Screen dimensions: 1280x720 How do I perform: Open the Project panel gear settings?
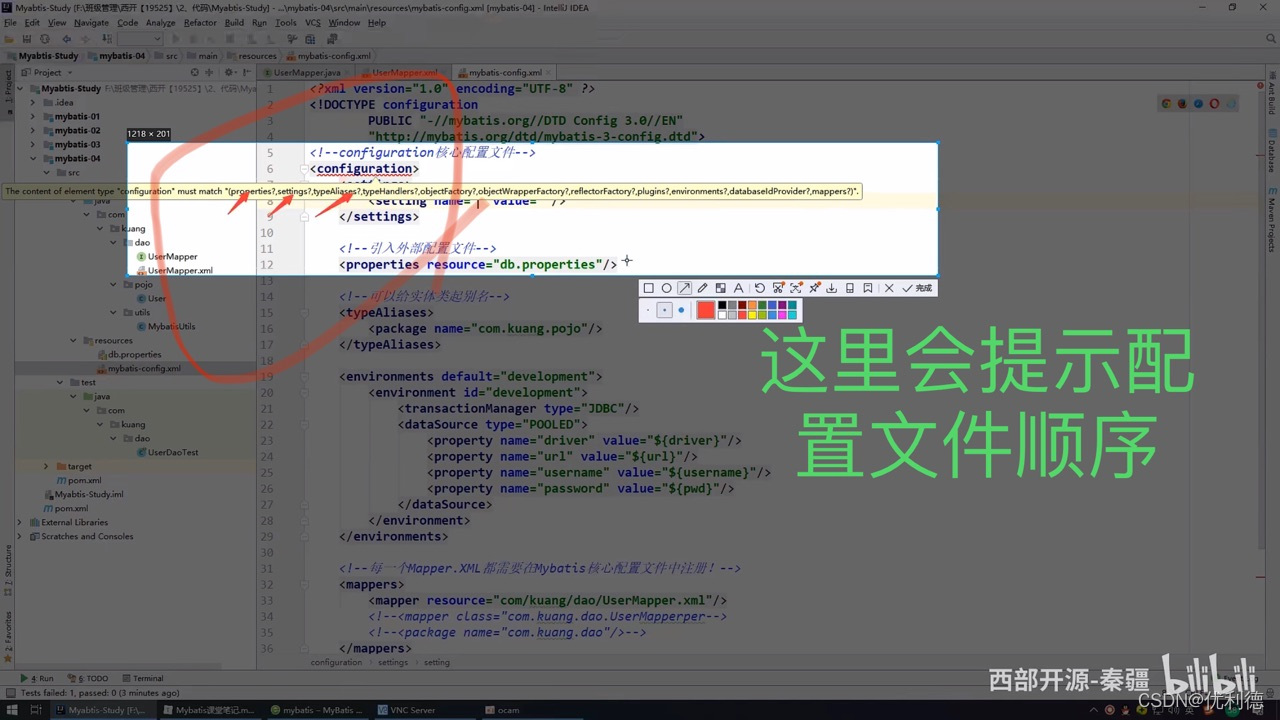pos(229,72)
